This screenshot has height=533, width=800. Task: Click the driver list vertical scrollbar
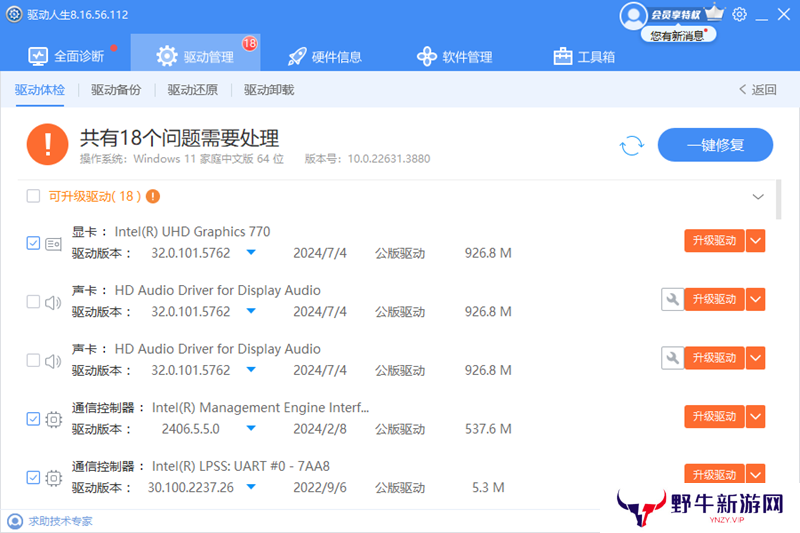(x=779, y=199)
